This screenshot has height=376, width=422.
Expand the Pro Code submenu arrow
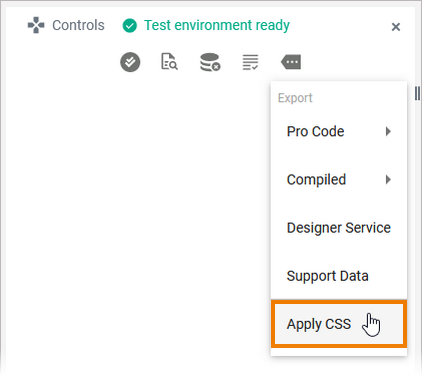pyautogui.click(x=388, y=131)
